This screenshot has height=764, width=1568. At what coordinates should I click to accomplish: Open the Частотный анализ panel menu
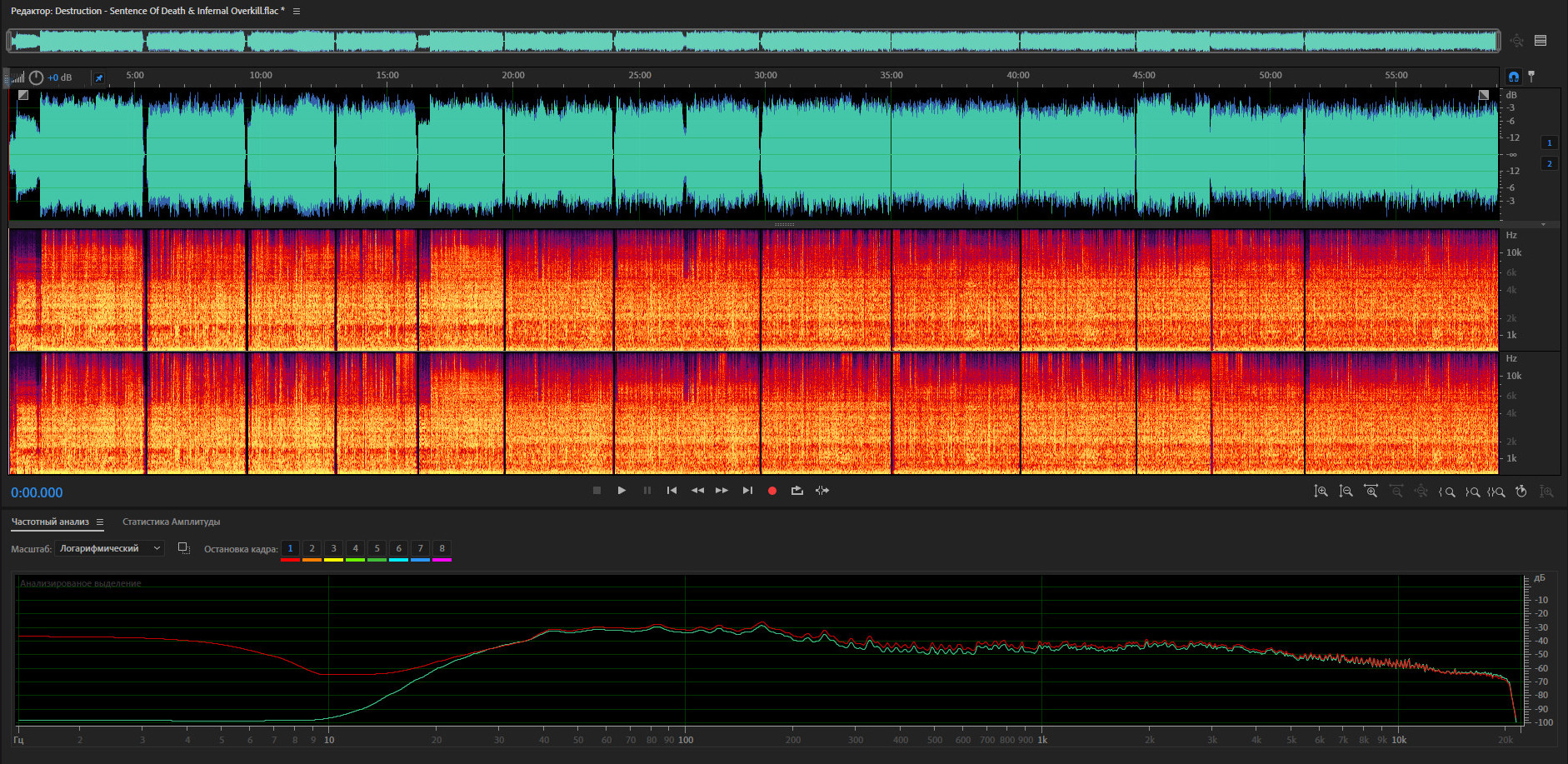coord(100,522)
